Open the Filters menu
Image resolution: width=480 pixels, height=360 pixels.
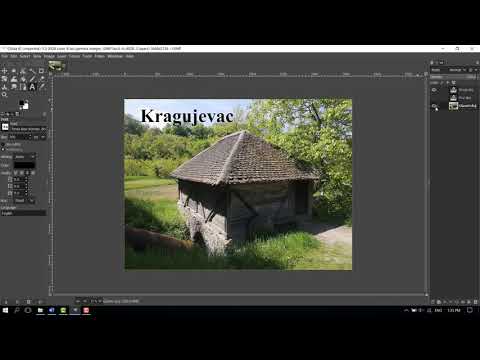[100, 56]
